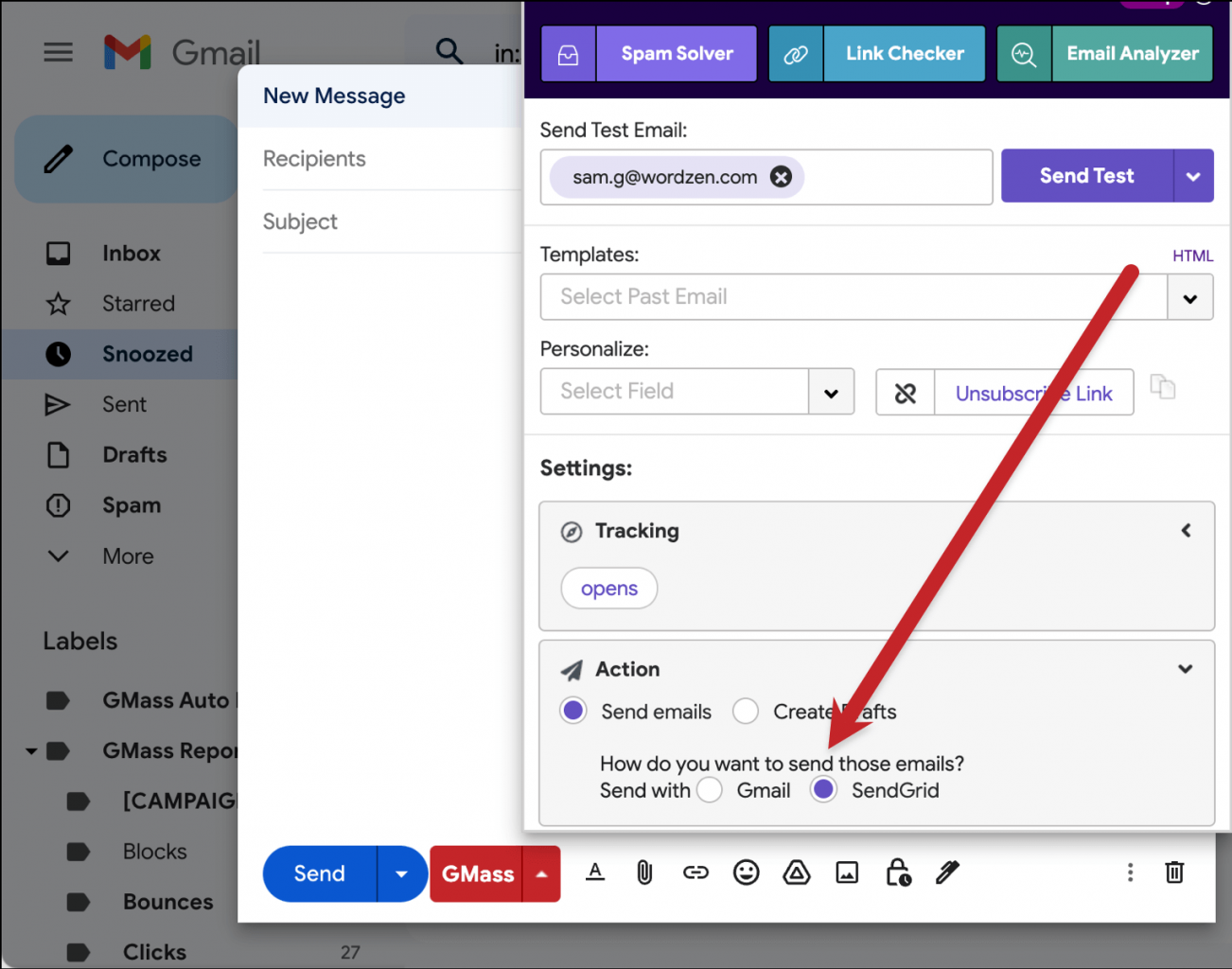
Task: Click the Email Analyzer button
Action: click(1133, 54)
